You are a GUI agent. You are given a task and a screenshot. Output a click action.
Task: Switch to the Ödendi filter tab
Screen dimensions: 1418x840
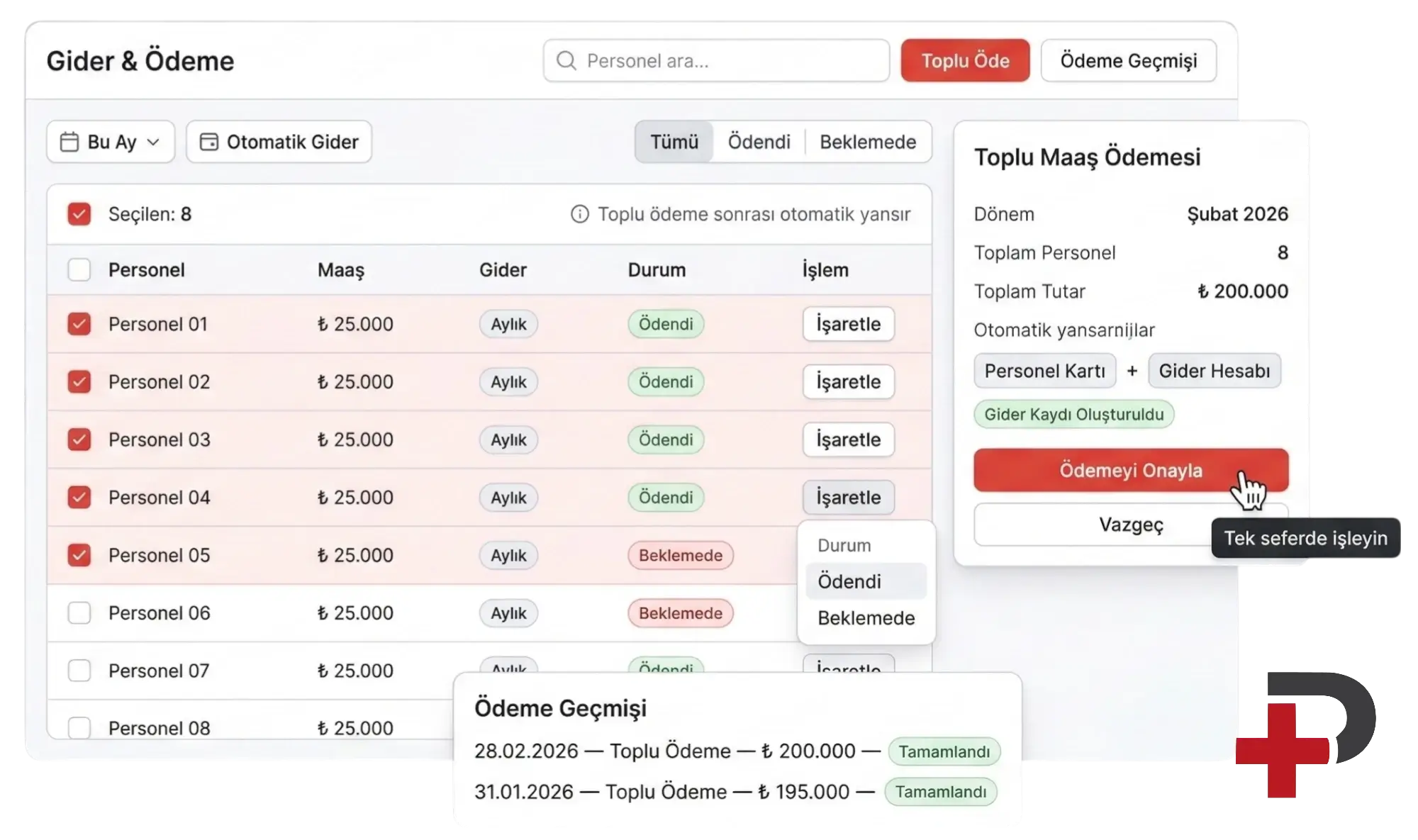[x=759, y=142]
